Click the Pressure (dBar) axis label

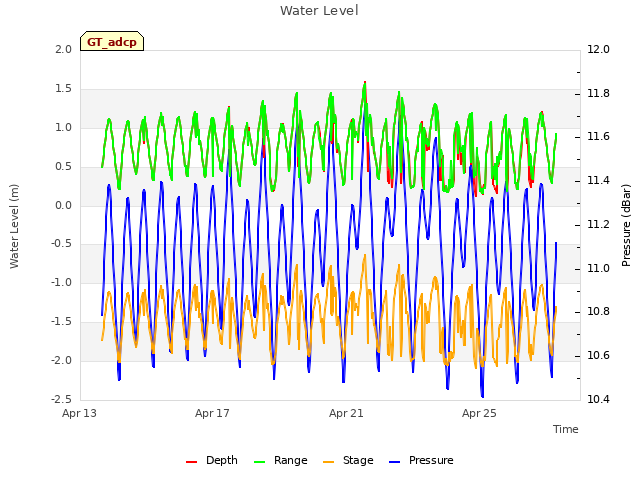(626, 225)
